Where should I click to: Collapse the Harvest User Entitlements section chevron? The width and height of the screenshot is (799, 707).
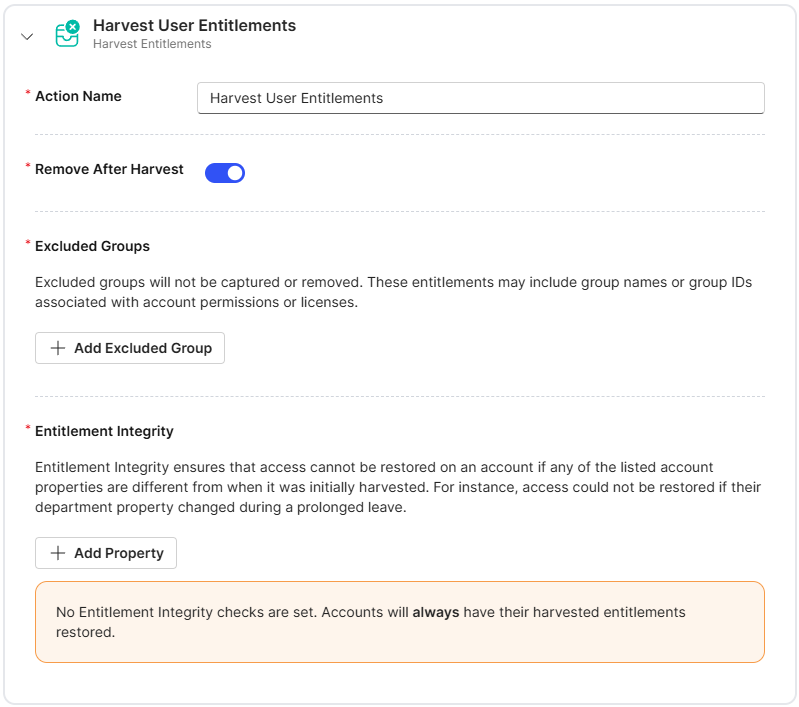pyautogui.click(x=27, y=36)
